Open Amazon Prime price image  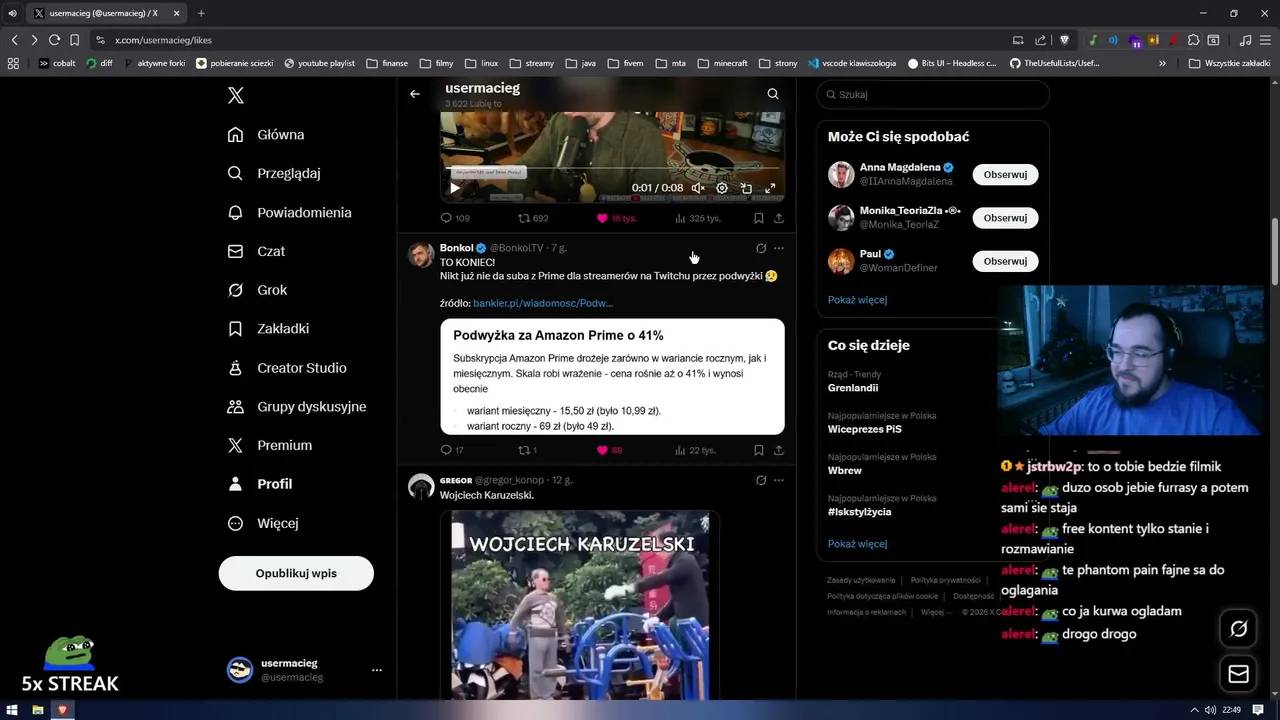[612, 377]
